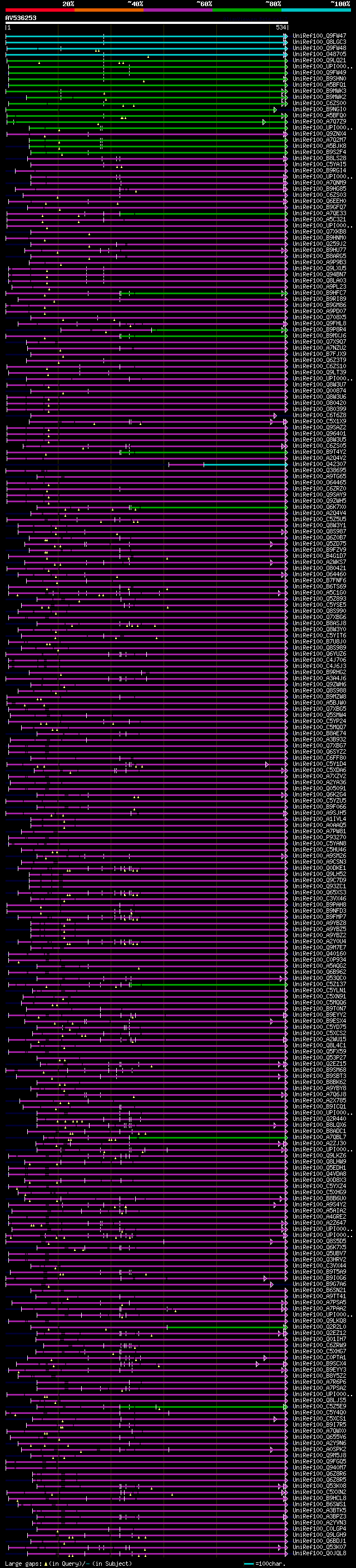Click label UniRef100_Q2EZ12
Viewport: 356px width, 1568px height.
tap(319, 1333)
